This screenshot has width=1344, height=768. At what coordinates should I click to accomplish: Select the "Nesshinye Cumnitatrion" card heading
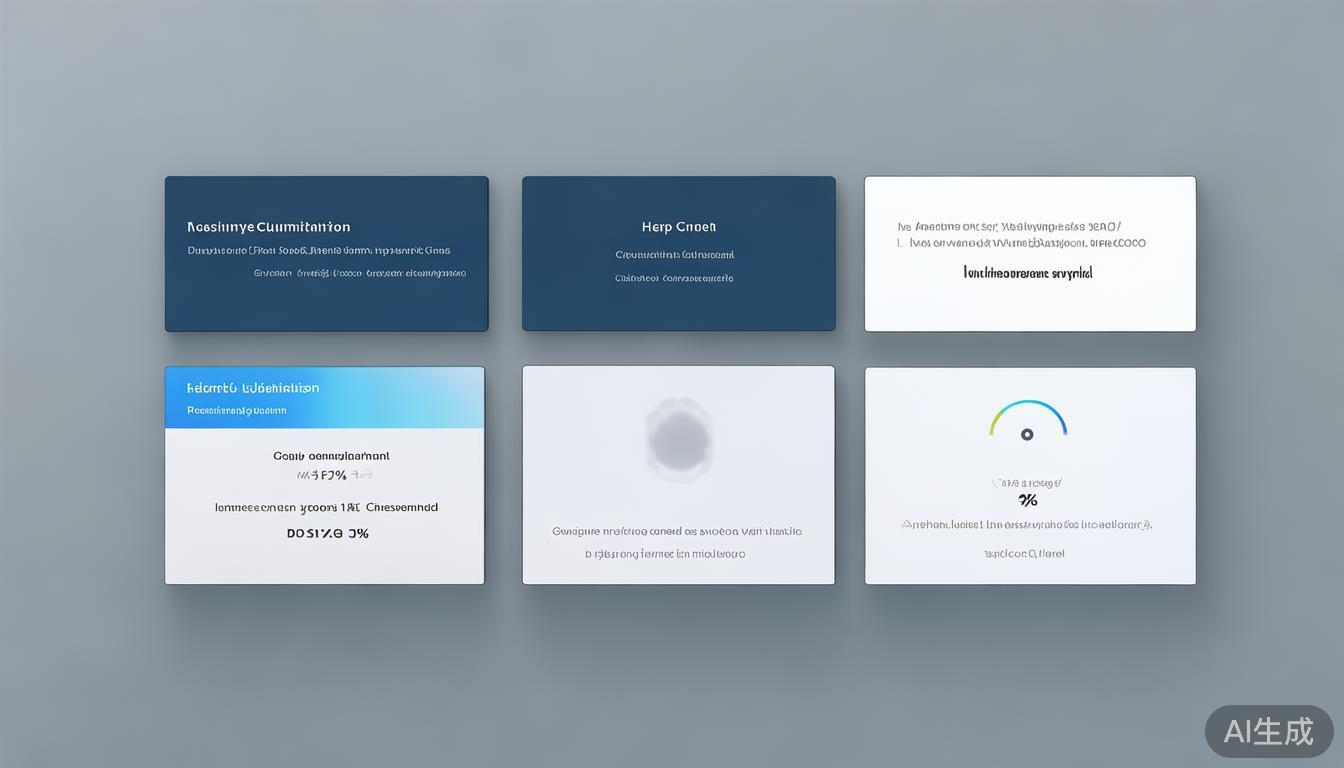point(268,227)
